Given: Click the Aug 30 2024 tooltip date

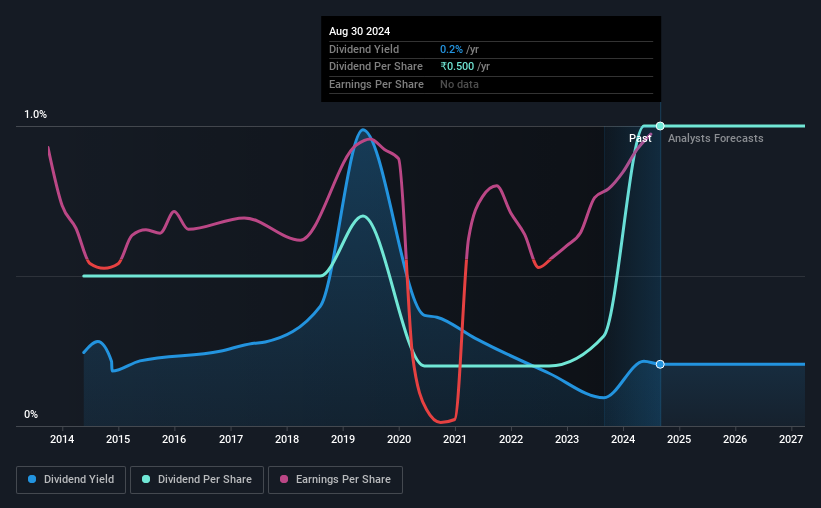Looking at the screenshot, I should click(x=359, y=31).
